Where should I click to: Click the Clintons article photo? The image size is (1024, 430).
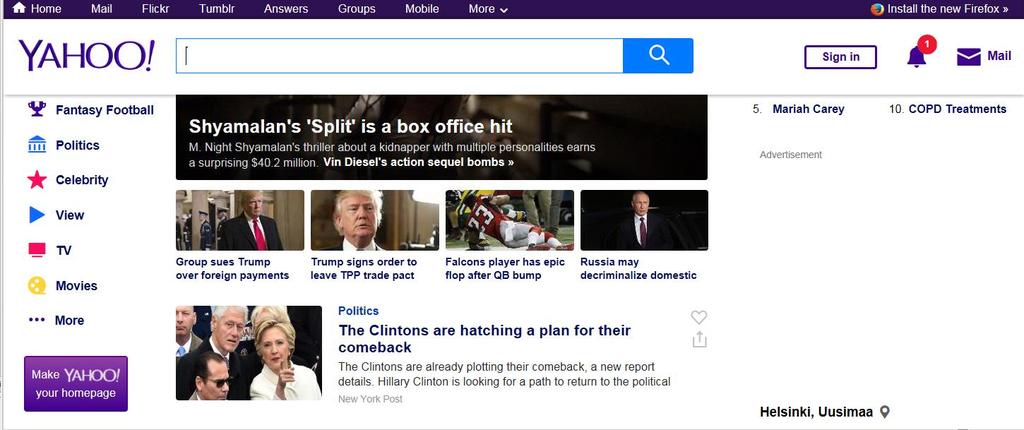[x=249, y=353]
